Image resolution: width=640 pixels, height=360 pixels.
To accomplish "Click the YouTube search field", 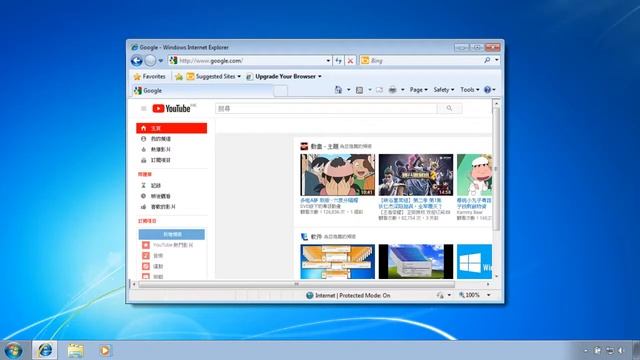I will click(326, 109).
